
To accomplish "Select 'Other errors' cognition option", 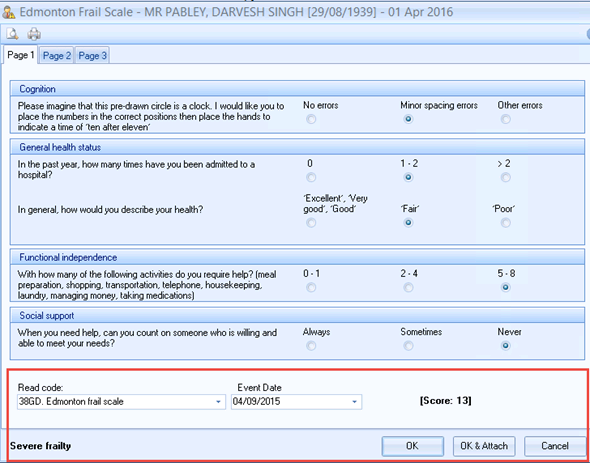I will (x=505, y=119).
